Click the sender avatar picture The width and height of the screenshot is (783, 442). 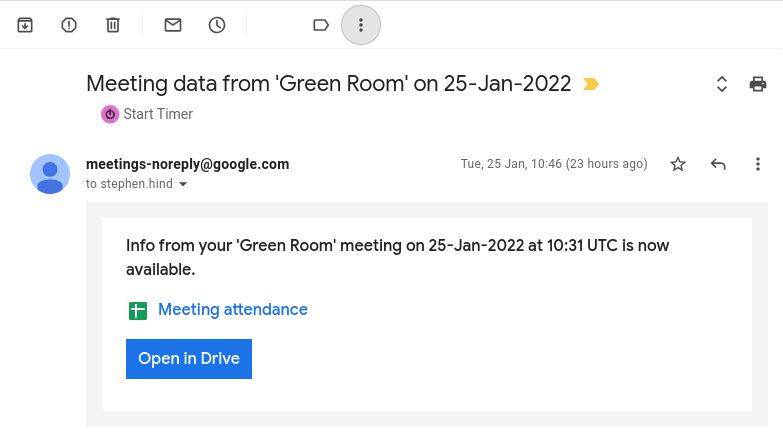point(50,174)
